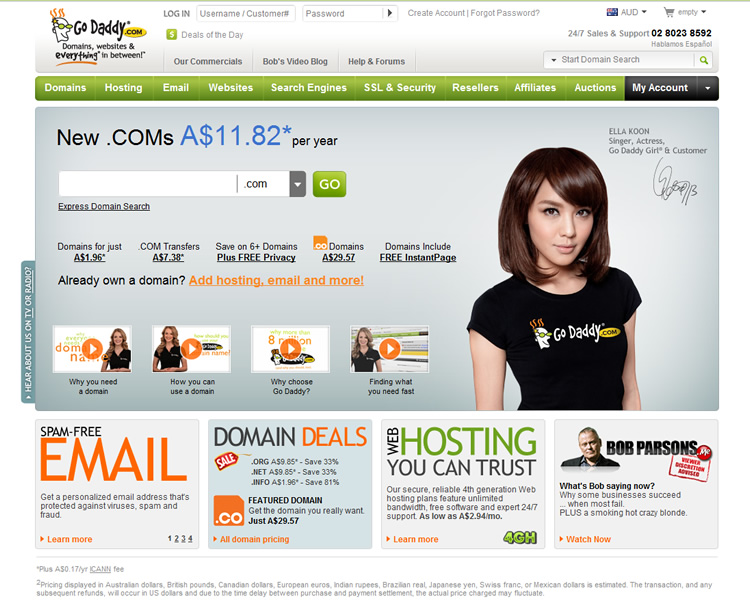Click the login arrow submit button
This screenshot has width=750, height=606.
pyautogui.click(x=390, y=13)
